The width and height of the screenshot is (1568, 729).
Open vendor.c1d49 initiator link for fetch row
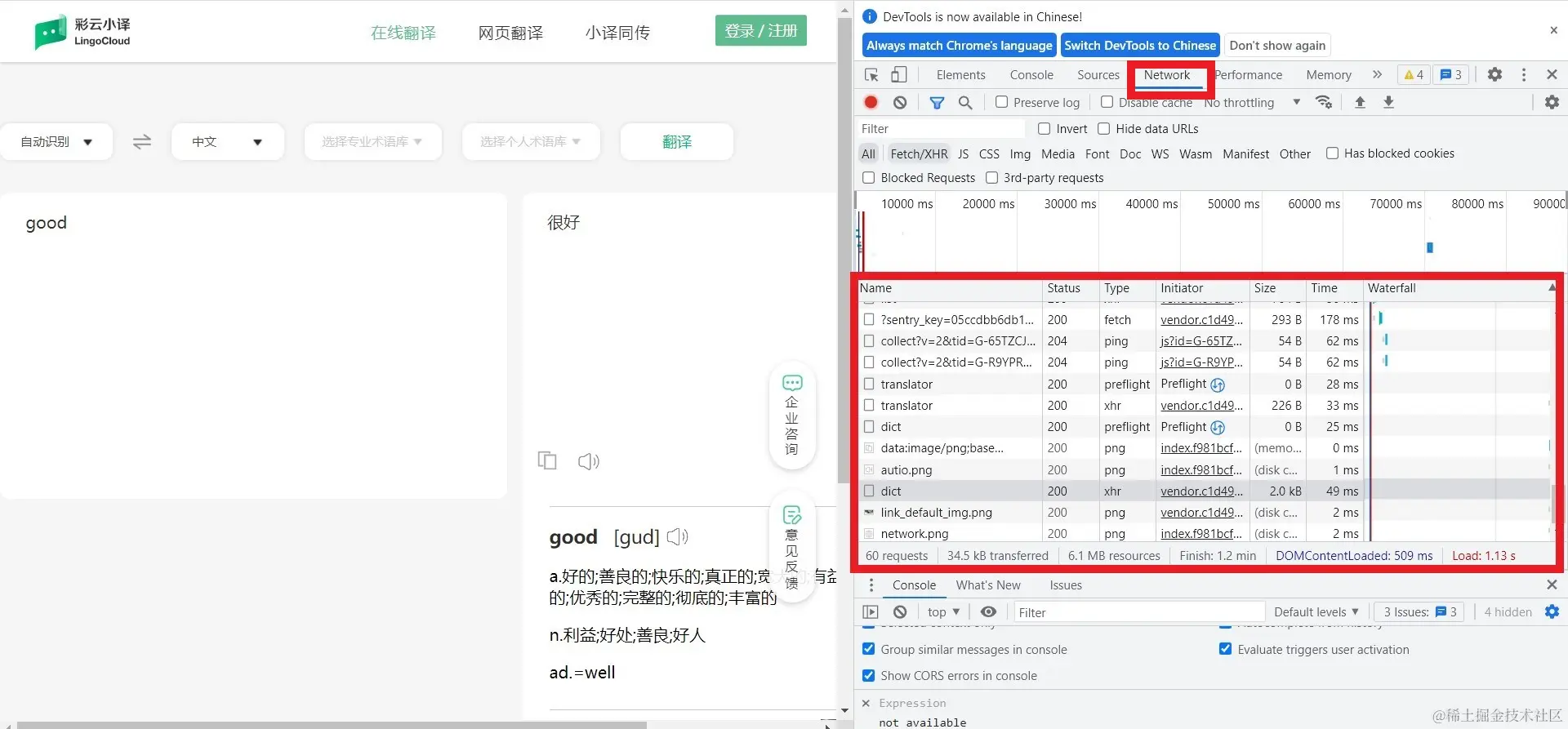(1201, 319)
